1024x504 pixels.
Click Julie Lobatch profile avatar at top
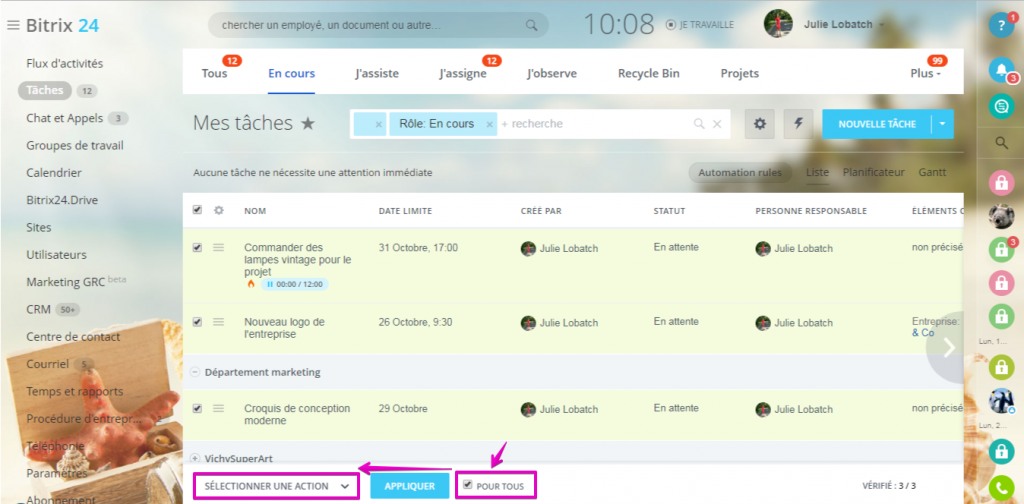tap(778, 24)
